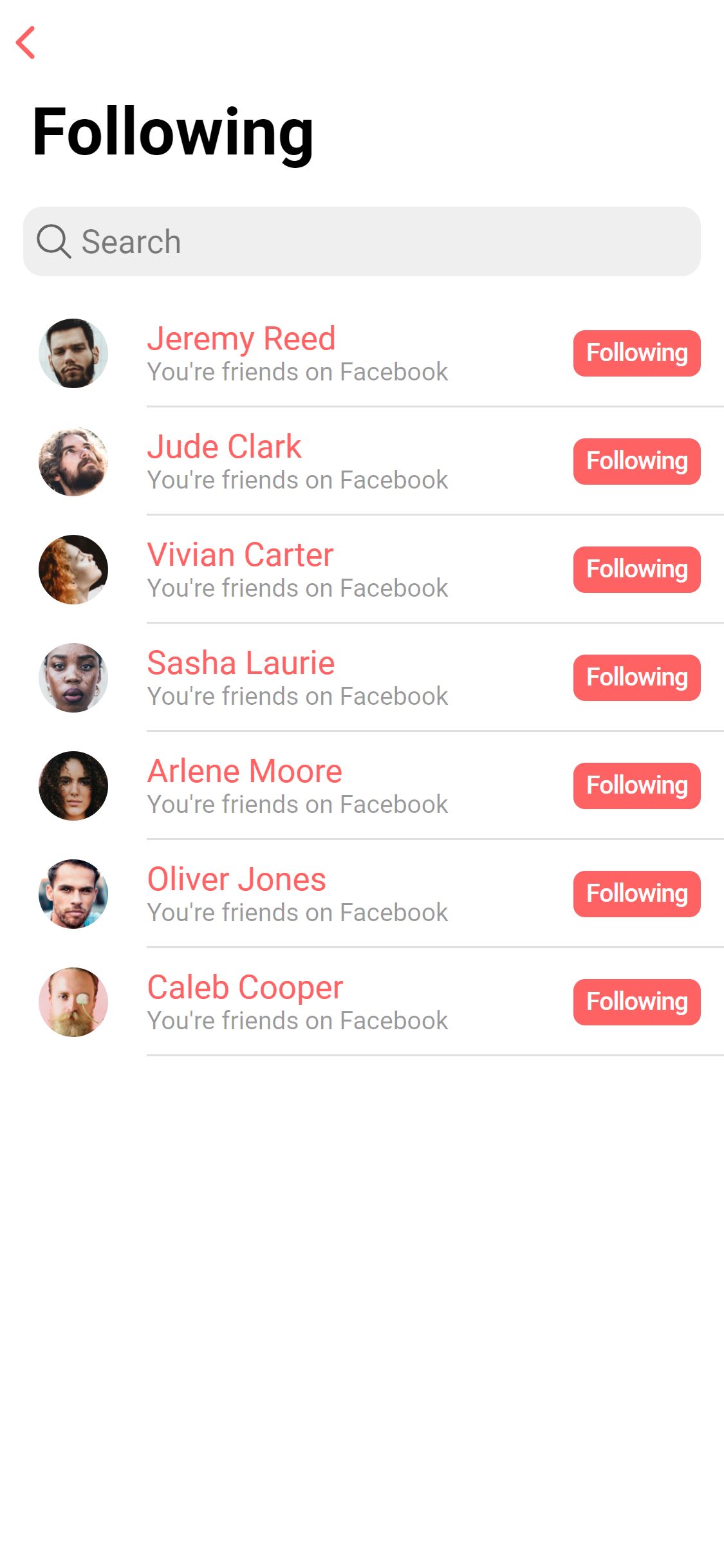Image resolution: width=724 pixels, height=1568 pixels.
Task: Tap Vivian Carter's avatar photo
Action: click(x=73, y=570)
